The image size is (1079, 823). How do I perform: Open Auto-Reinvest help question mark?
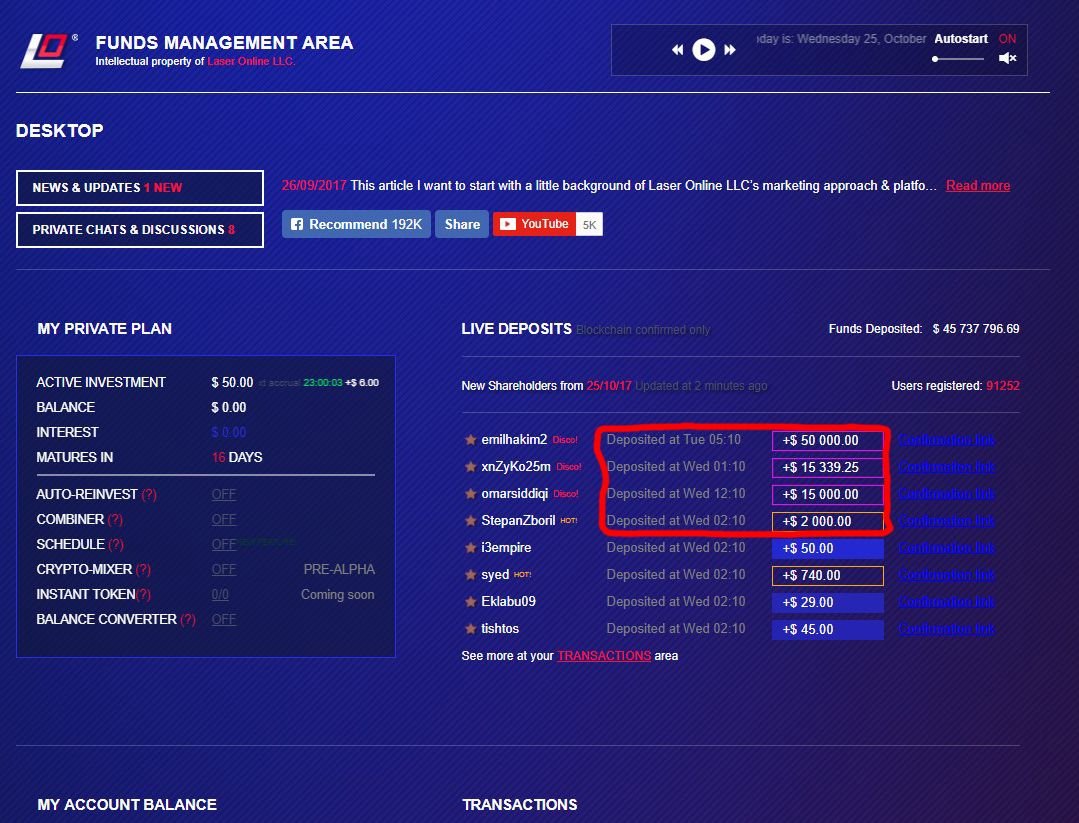149,495
